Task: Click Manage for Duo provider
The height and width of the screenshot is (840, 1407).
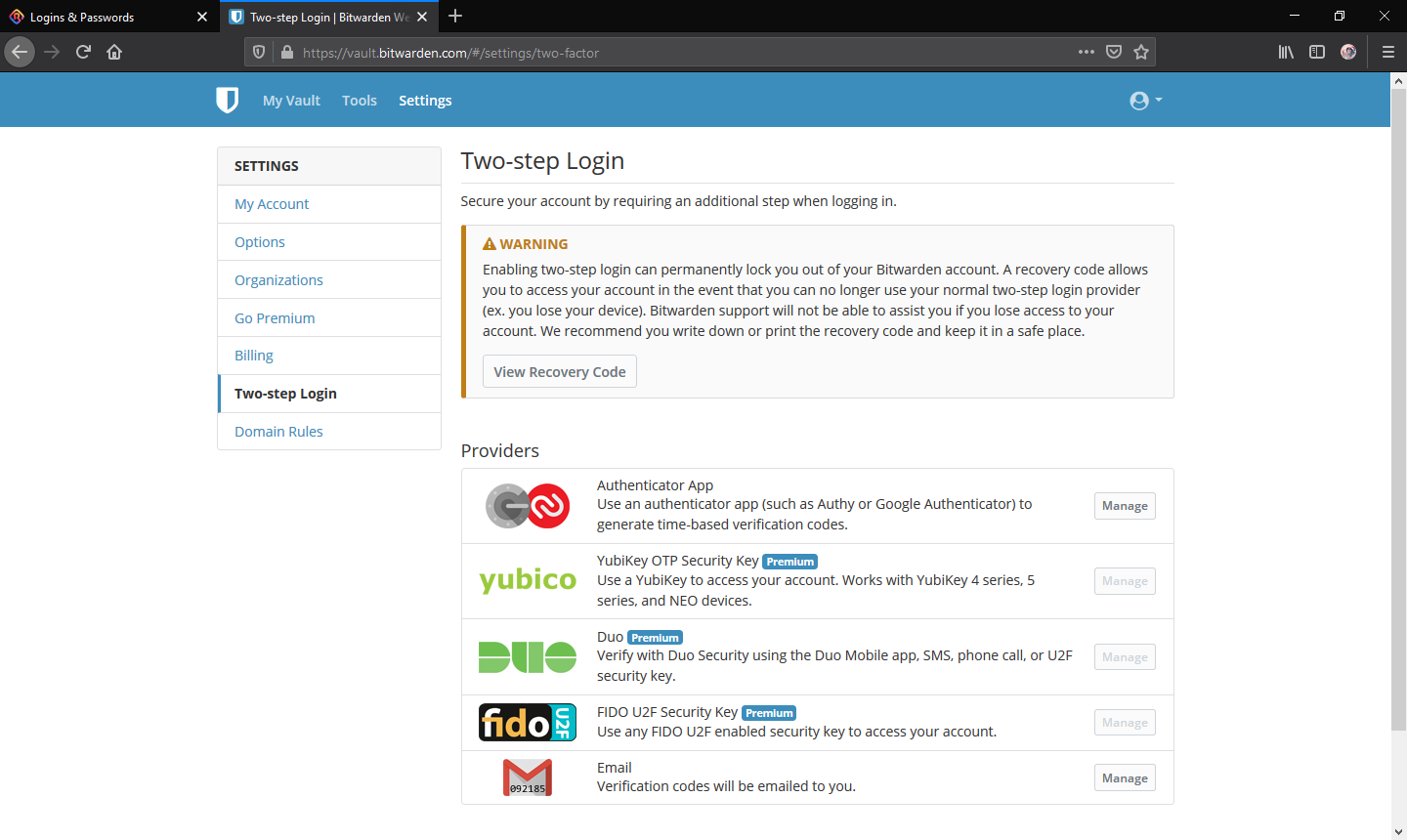Action: [1125, 657]
